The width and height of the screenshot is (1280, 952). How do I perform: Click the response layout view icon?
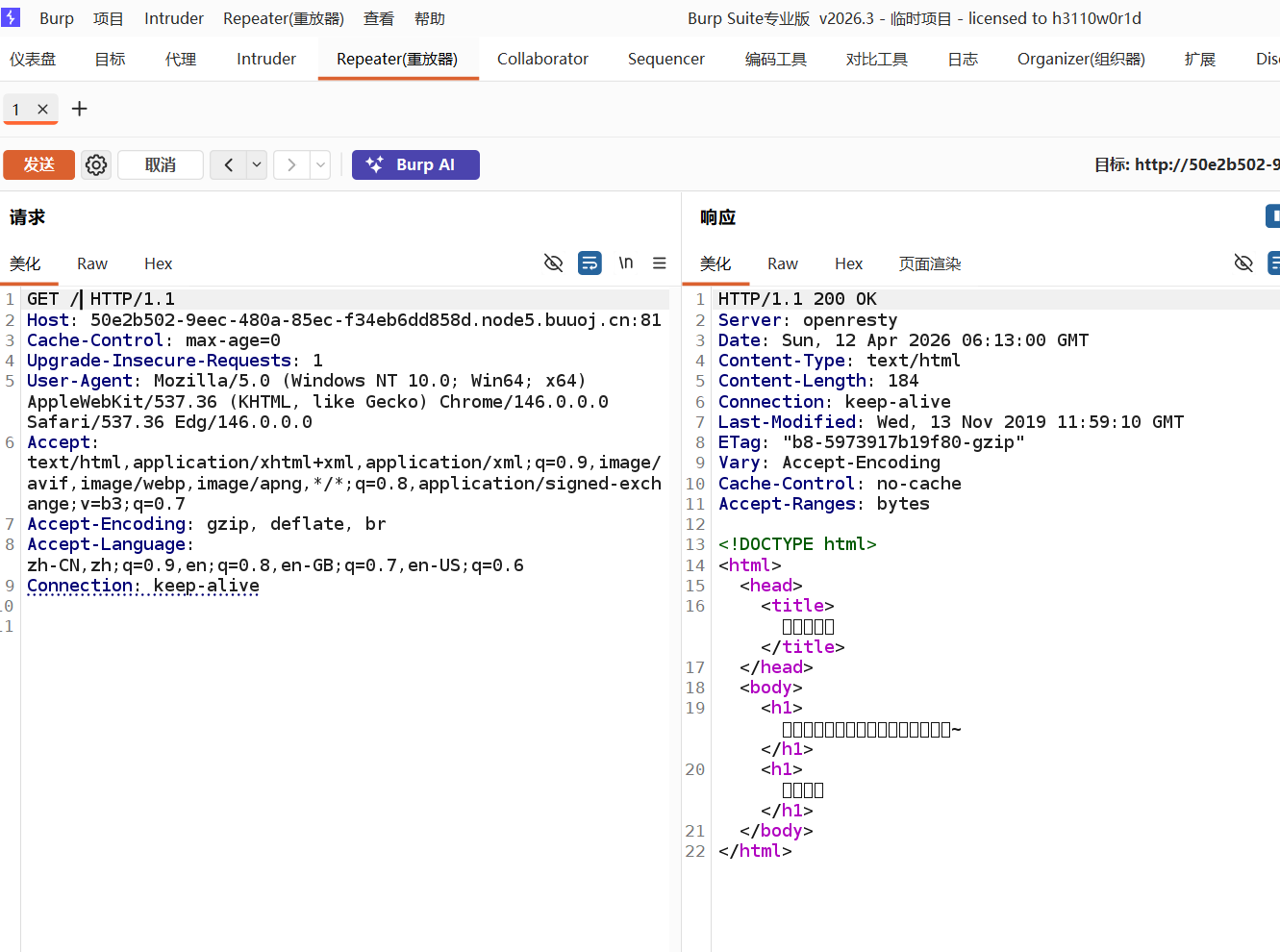[x=1273, y=216]
